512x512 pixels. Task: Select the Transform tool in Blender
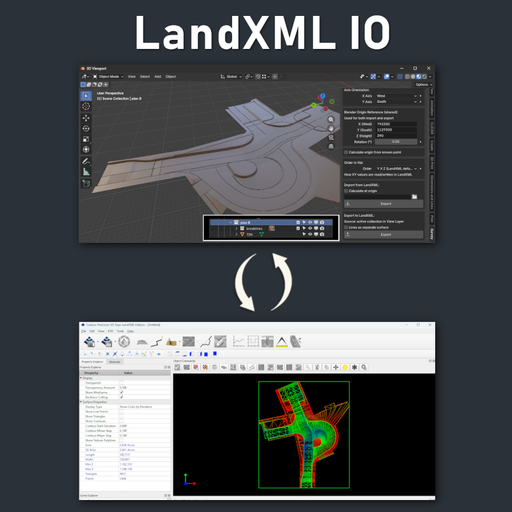pos(86,149)
